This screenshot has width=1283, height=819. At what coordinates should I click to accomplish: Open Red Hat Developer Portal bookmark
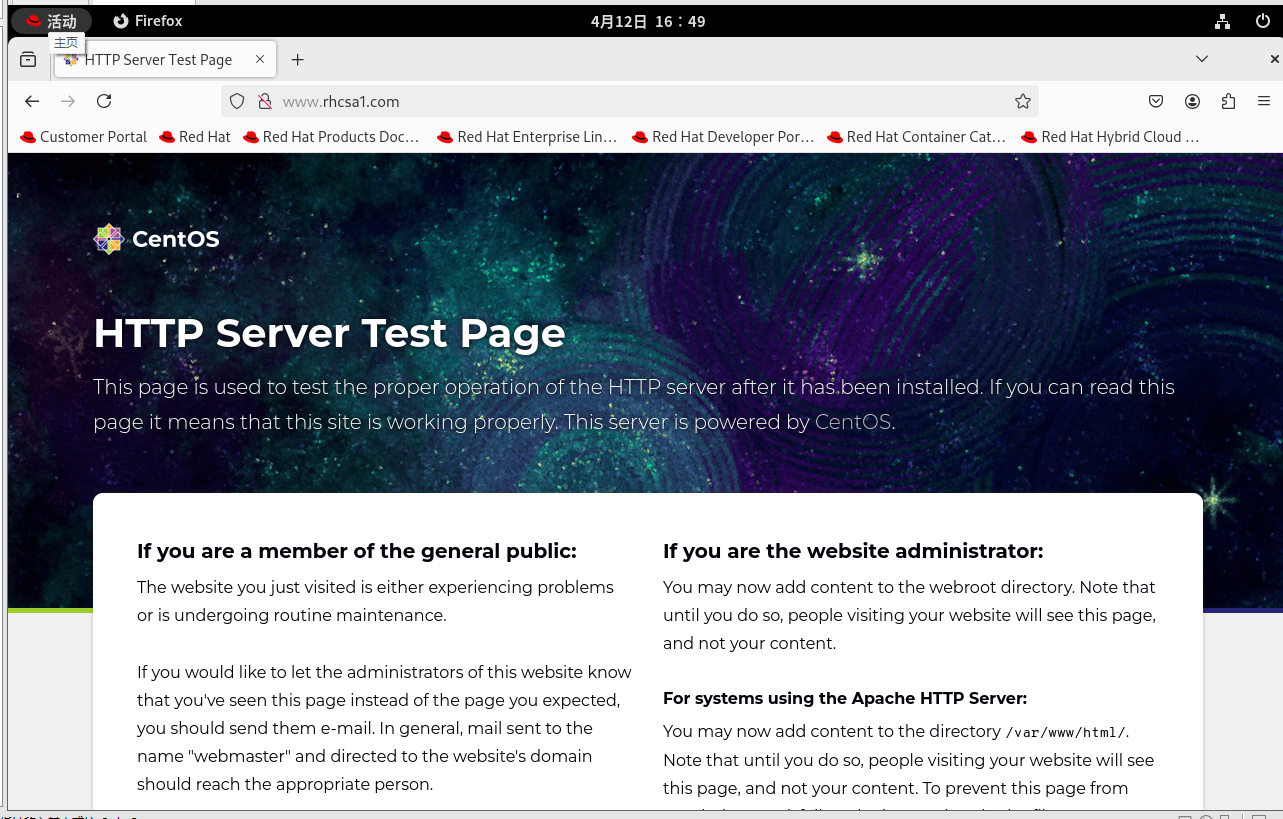coord(723,137)
